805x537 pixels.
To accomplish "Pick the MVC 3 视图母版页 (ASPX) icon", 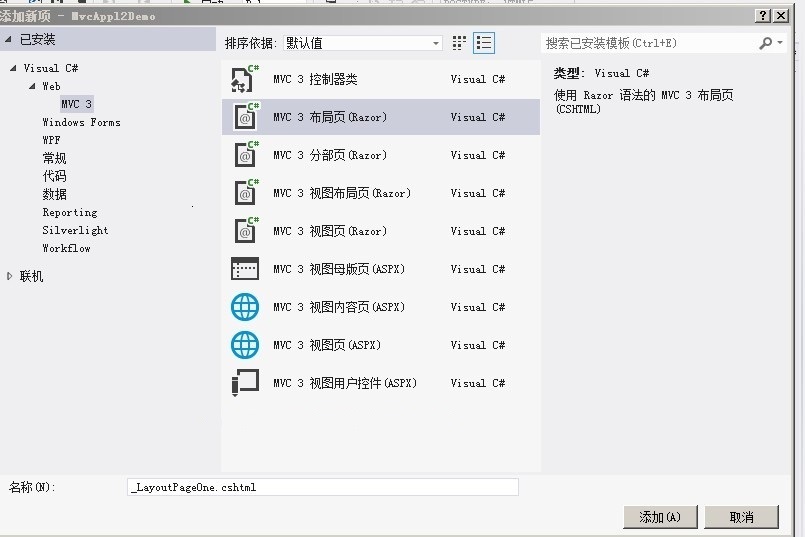I will (245, 269).
